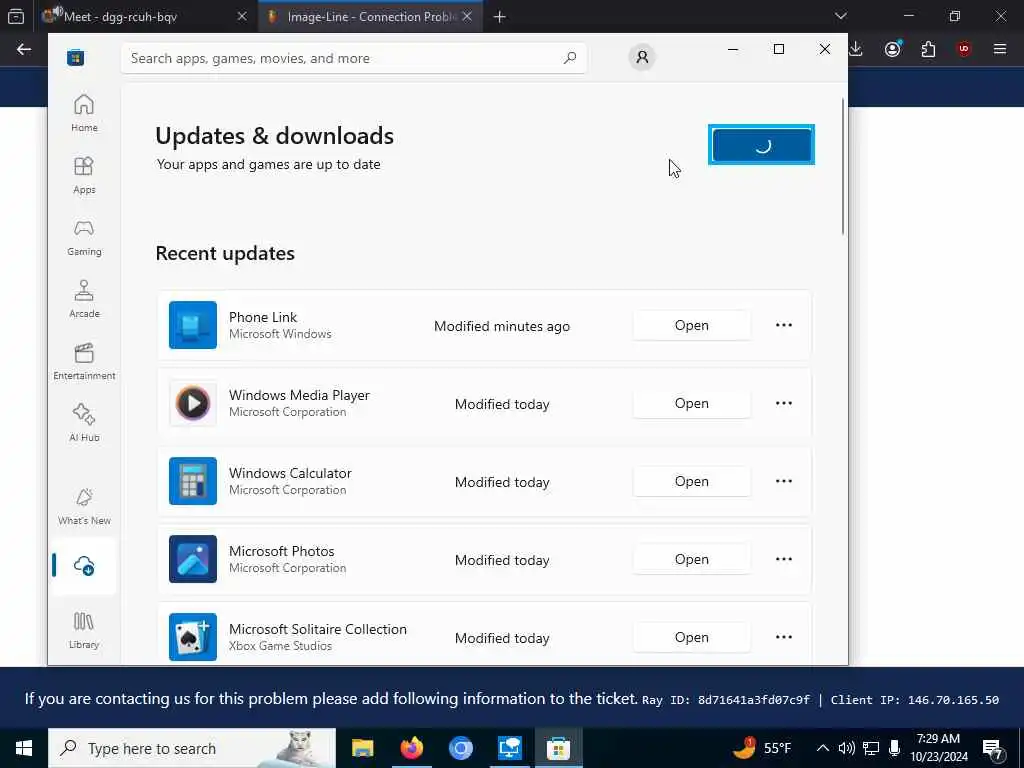1024x768 pixels.
Task: Open Library in Store sidebar
Action: click(84, 631)
